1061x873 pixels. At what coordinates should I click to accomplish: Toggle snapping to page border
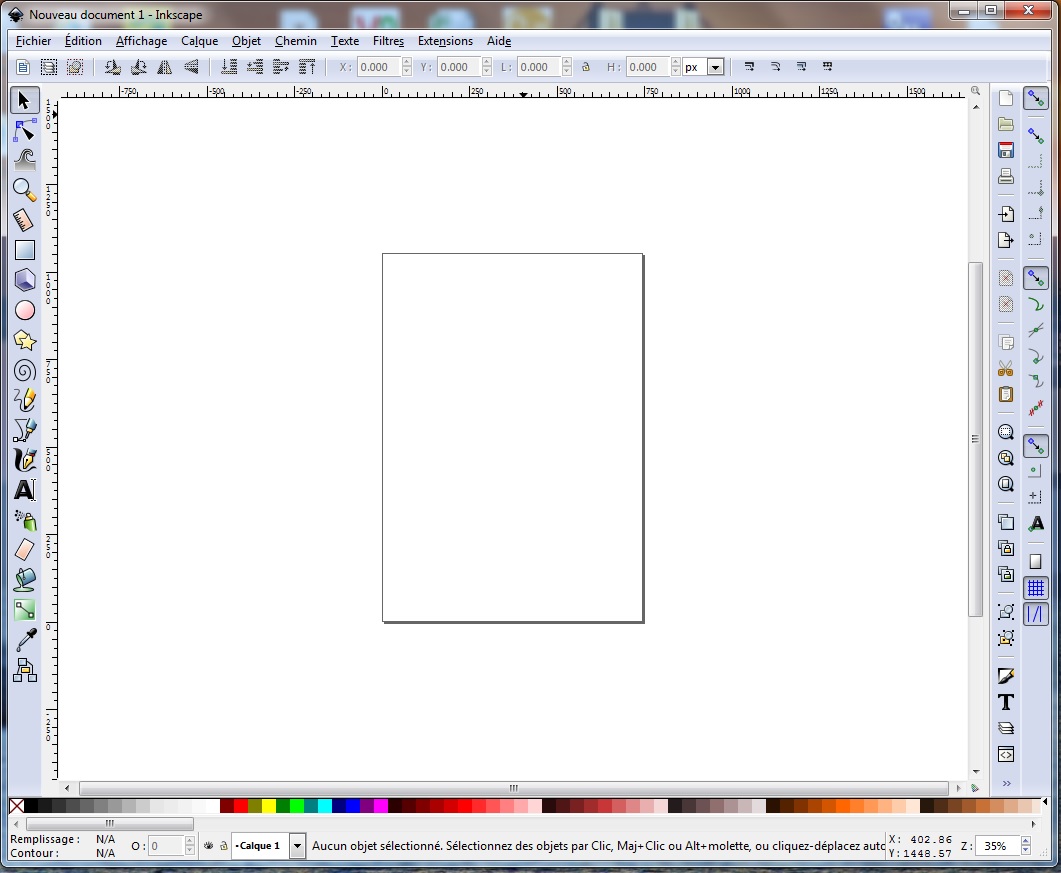pyautogui.click(x=1036, y=562)
